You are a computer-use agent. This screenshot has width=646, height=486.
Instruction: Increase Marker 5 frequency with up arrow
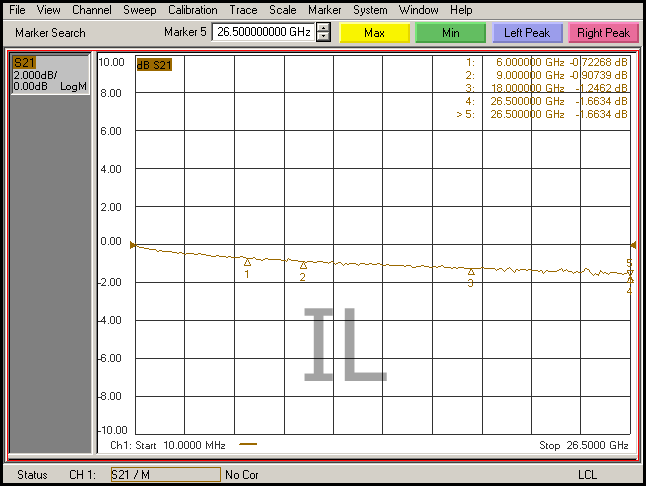(323, 28)
